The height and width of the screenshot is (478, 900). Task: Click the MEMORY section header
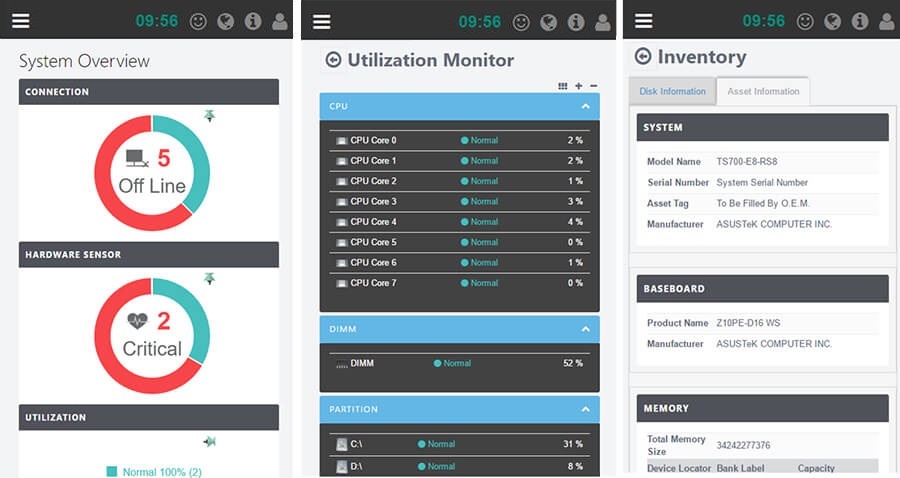click(762, 409)
